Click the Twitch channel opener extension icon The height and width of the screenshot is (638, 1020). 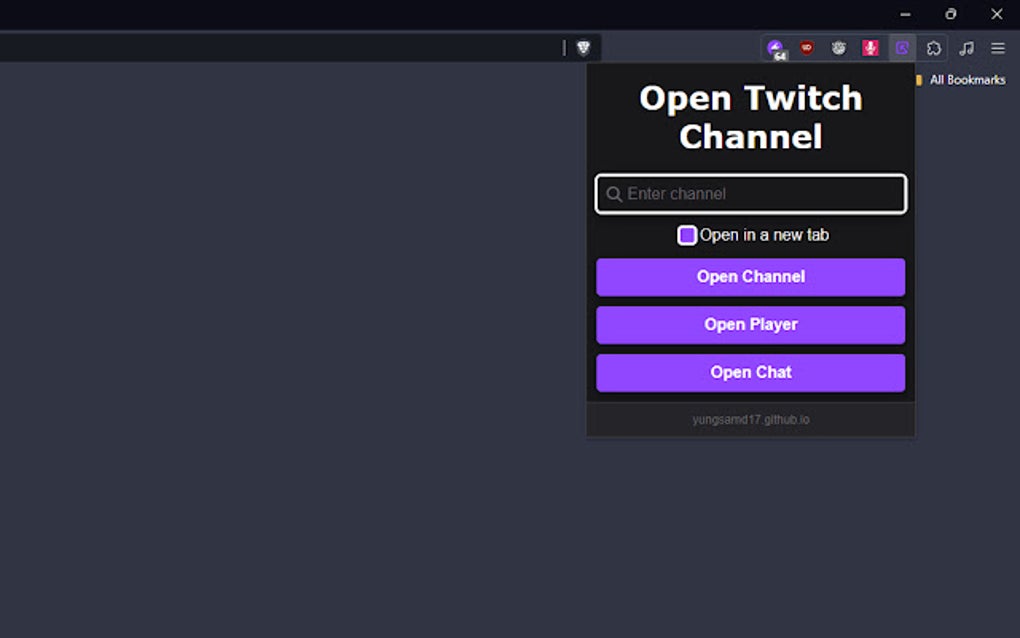[902, 47]
